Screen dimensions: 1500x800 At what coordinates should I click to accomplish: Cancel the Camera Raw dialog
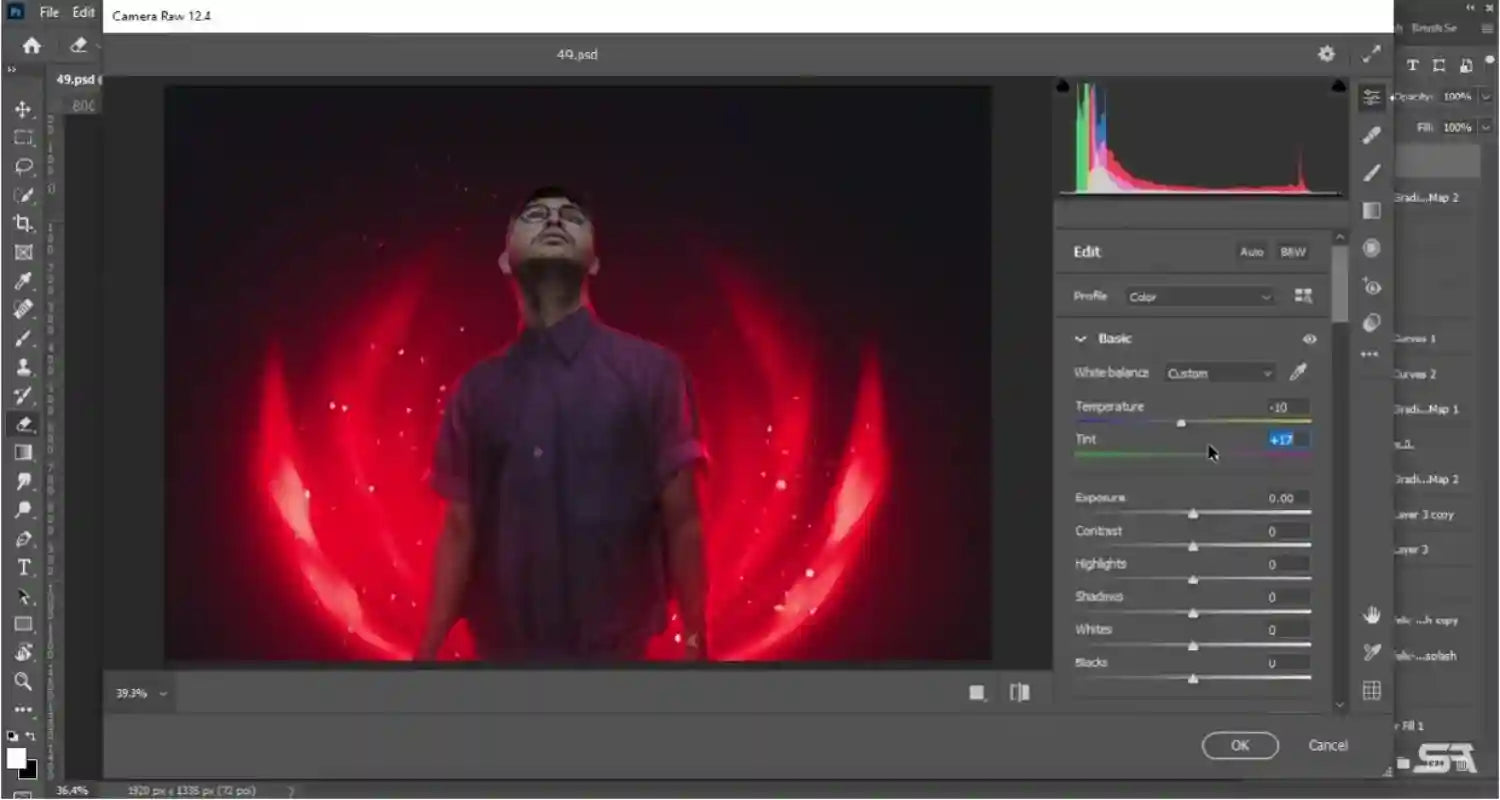pyautogui.click(x=1328, y=745)
